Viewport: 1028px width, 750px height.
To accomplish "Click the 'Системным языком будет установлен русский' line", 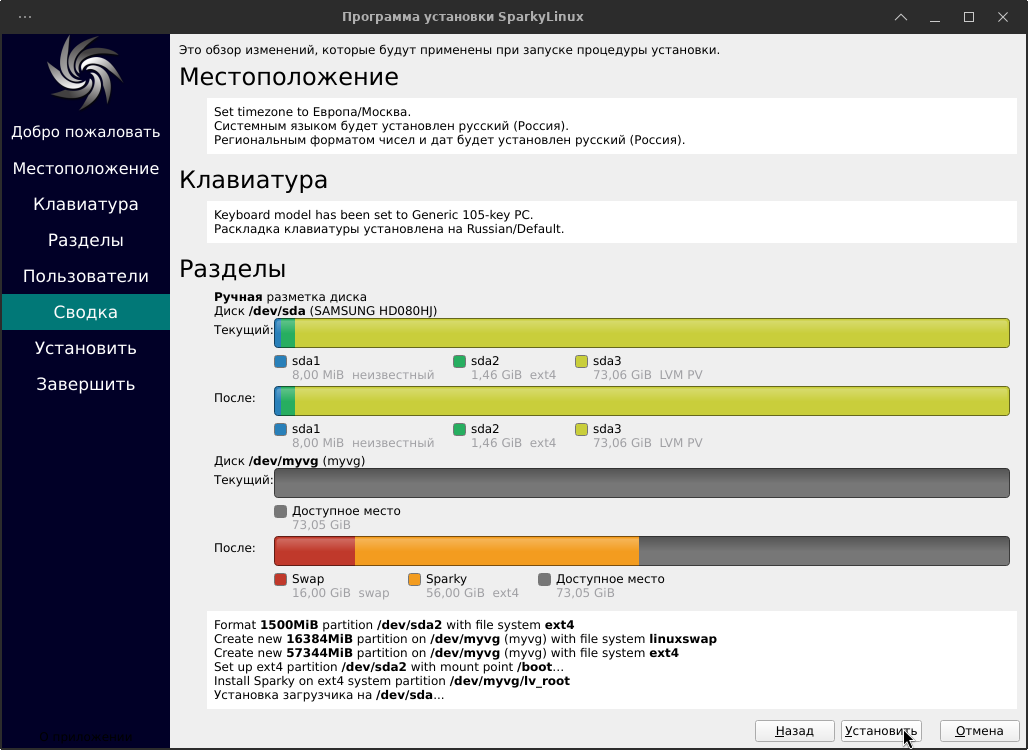I will (x=391, y=126).
